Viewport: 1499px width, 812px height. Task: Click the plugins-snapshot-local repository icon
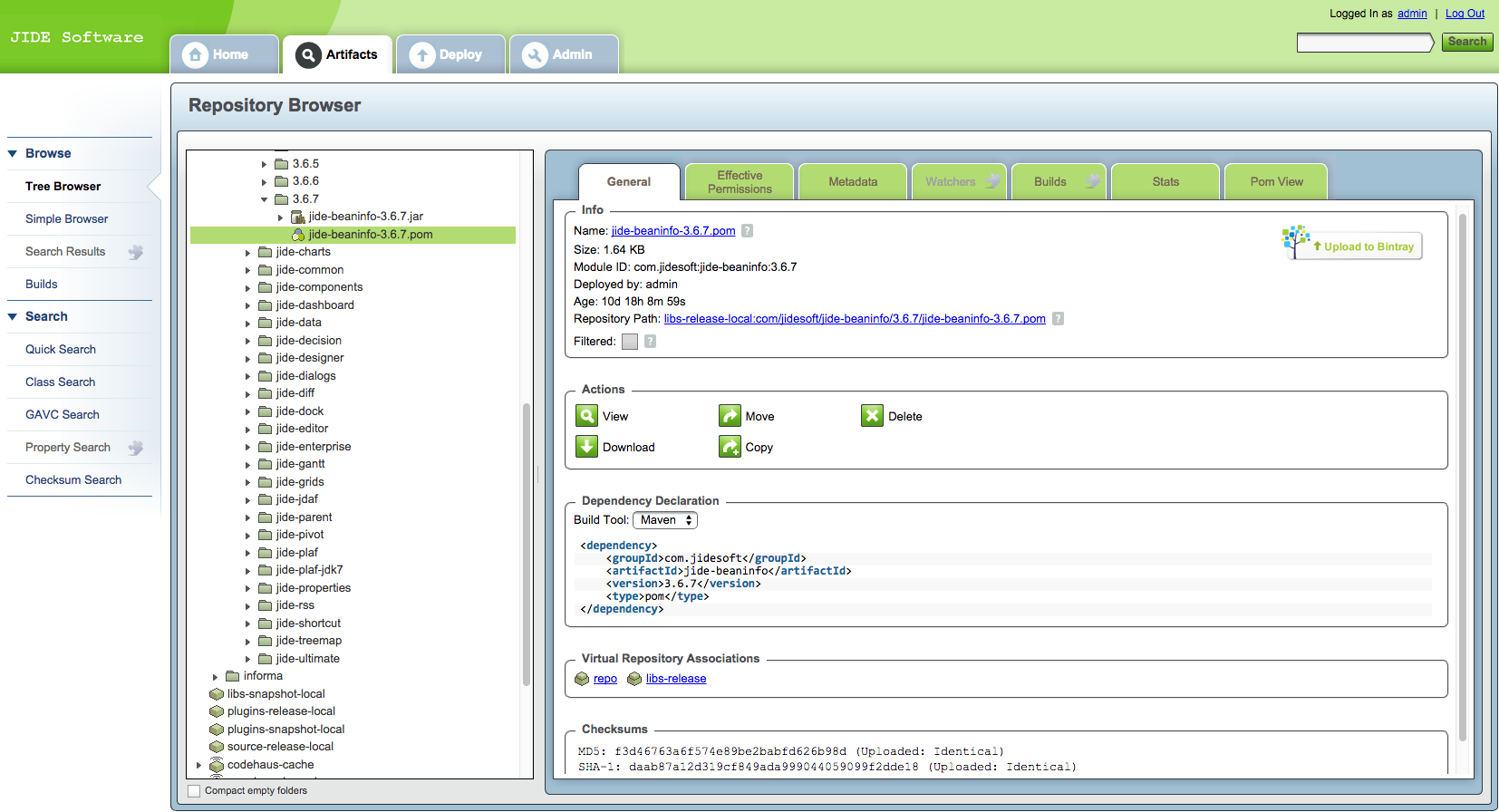(x=217, y=730)
